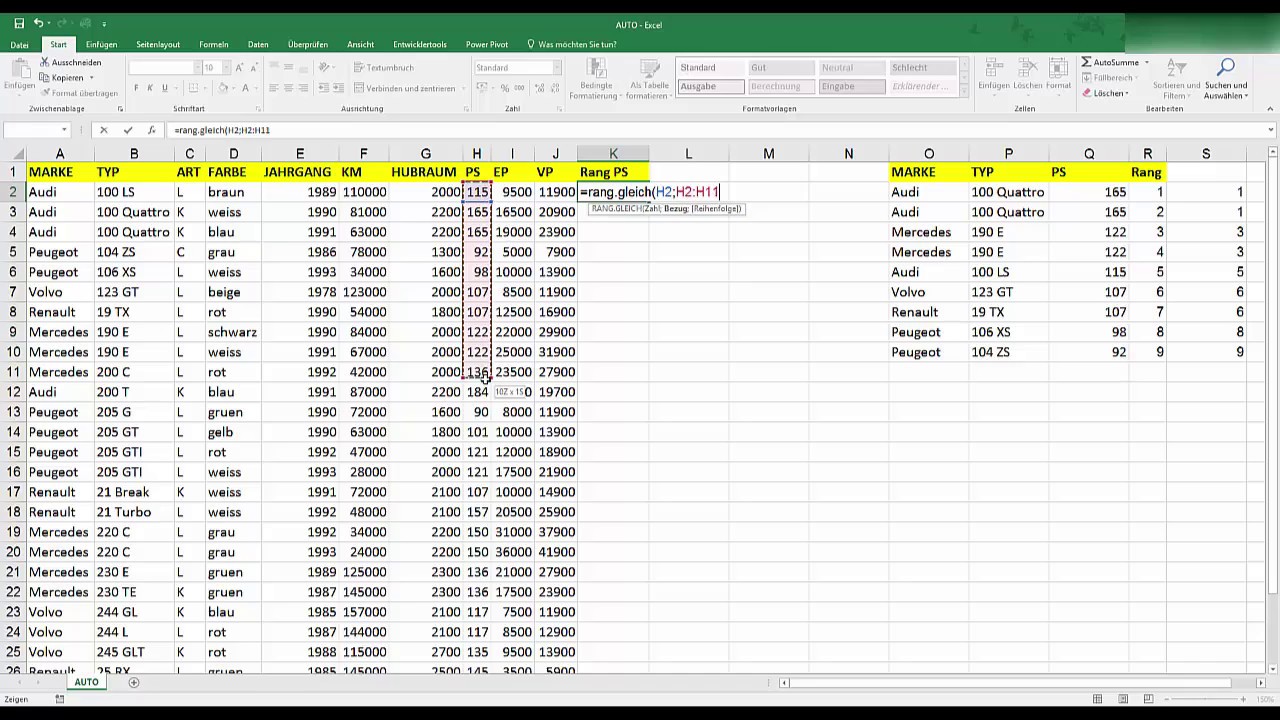1280x720 pixels.
Task: Open the text orientation icon
Action: coord(324,67)
